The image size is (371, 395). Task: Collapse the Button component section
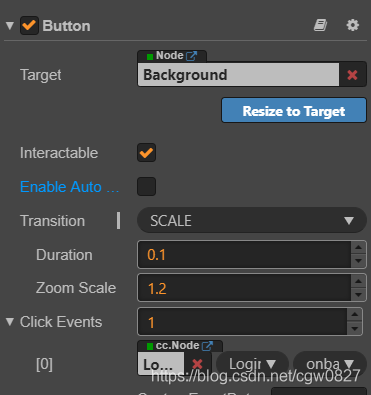pos(10,26)
